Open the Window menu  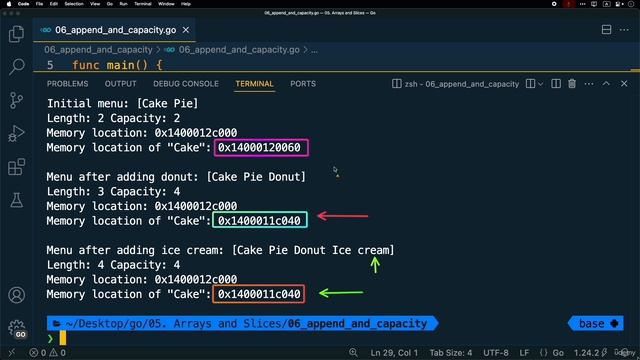tap(166, 4)
